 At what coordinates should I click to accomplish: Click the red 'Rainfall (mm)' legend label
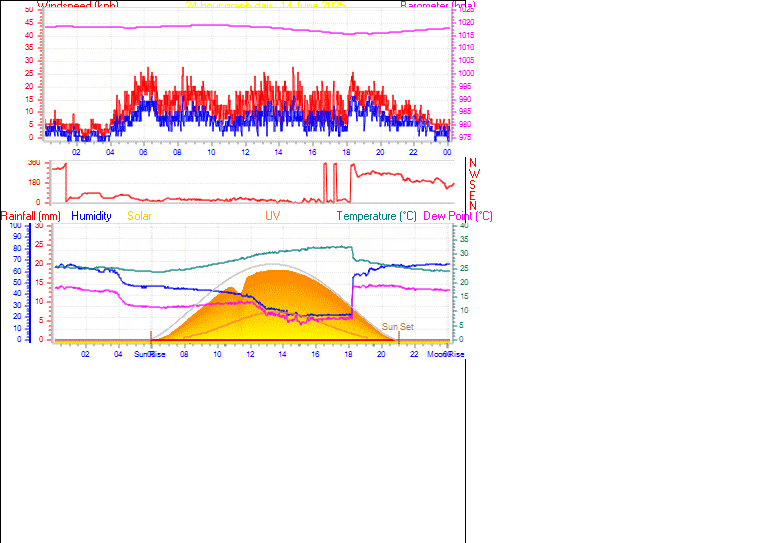click(x=31, y=216)
